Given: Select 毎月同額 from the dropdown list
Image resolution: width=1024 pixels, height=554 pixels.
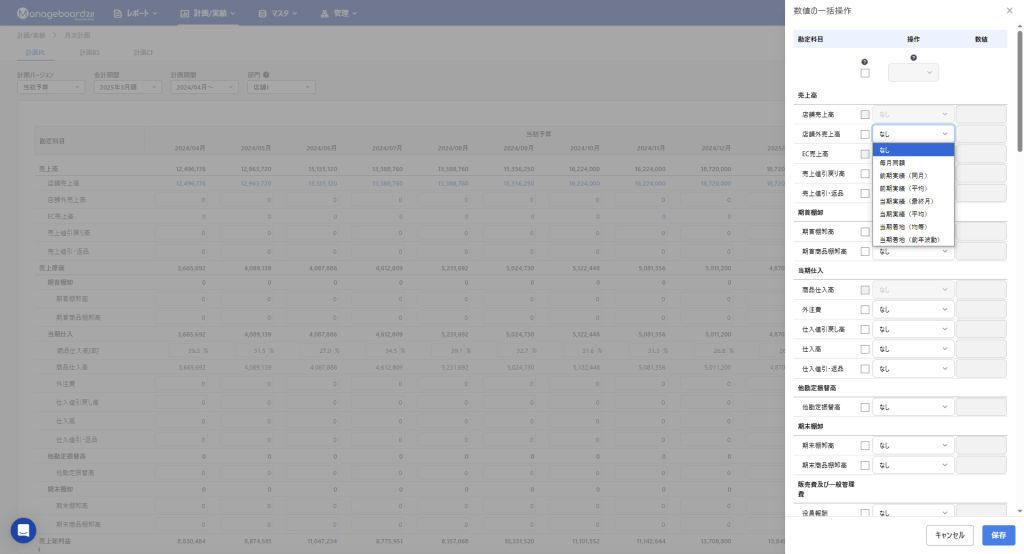Looking at the screenshot, I should [893, 162].
